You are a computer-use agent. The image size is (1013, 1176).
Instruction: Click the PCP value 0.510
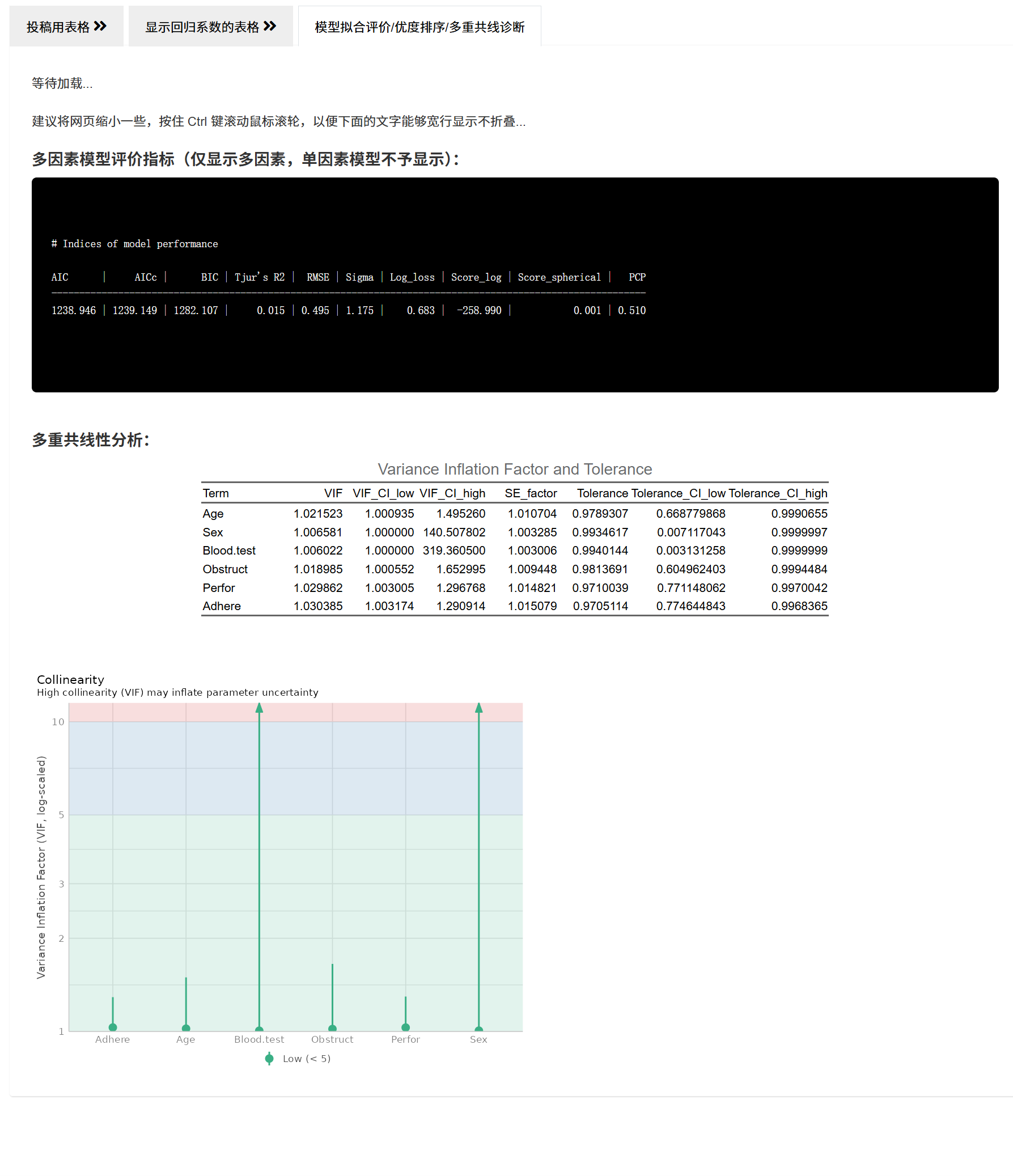(631, 311)
